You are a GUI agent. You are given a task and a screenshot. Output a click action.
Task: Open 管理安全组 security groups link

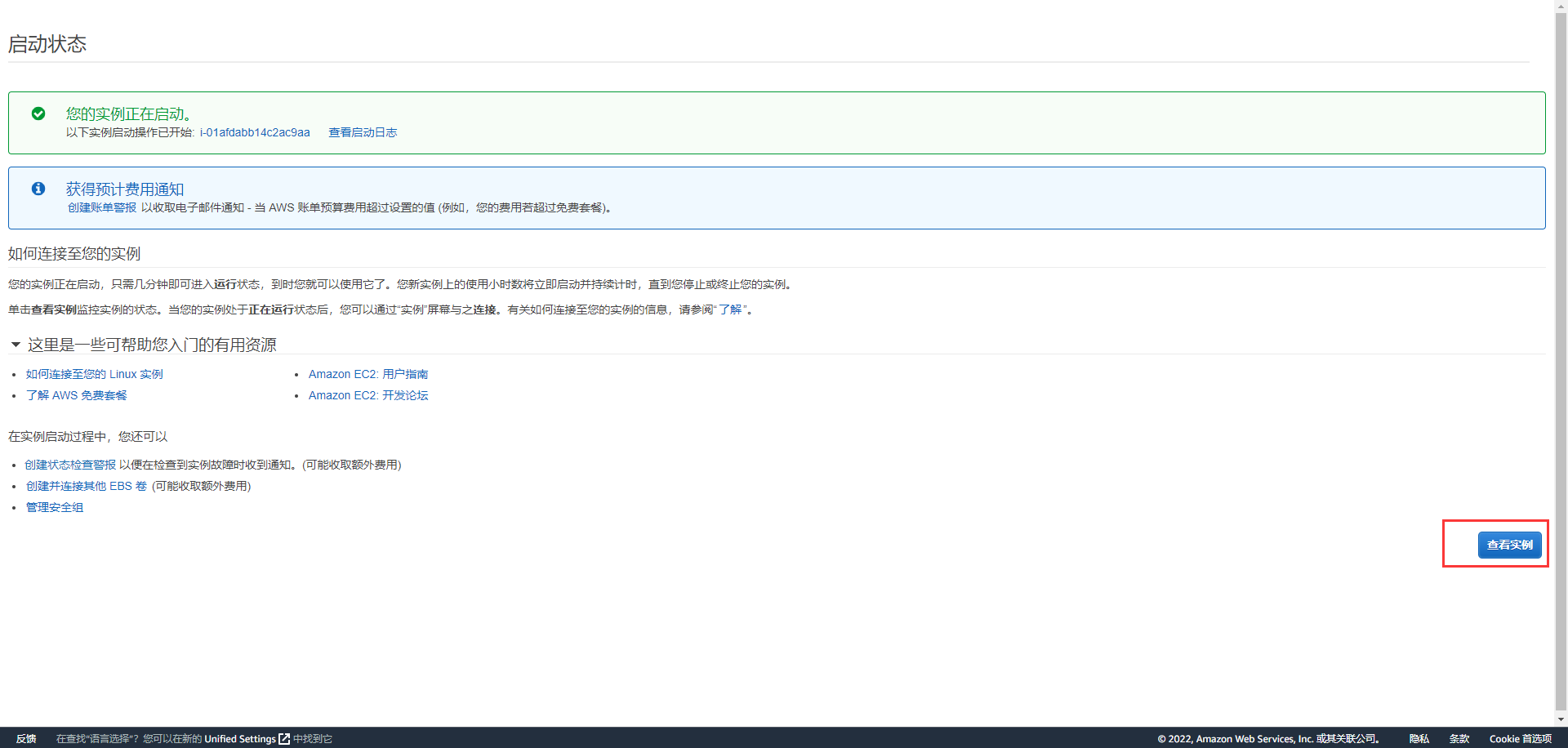(x=55, y=507)
